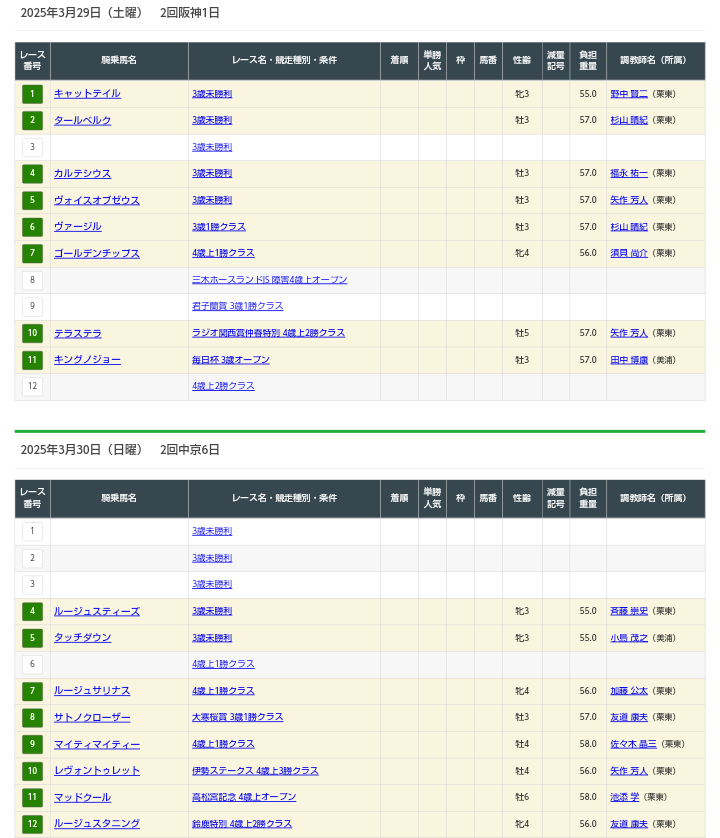The image size is (720, 838).
Task: Click sex-age 牡6 in マッドクール row
Action: click(x=522, y=797)
